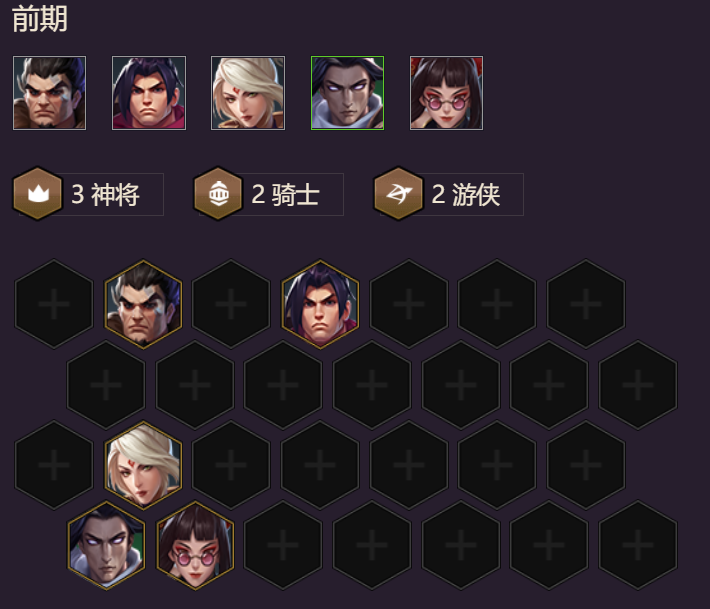Click the empty first hex slot of top row
Viewport: 710px width, 609px height.
[54, 304]
